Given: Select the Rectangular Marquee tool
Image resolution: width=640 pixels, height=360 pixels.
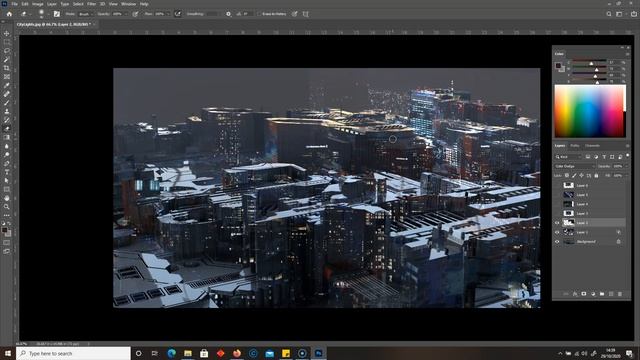Looking at the screenshot, I should (7, 42).
